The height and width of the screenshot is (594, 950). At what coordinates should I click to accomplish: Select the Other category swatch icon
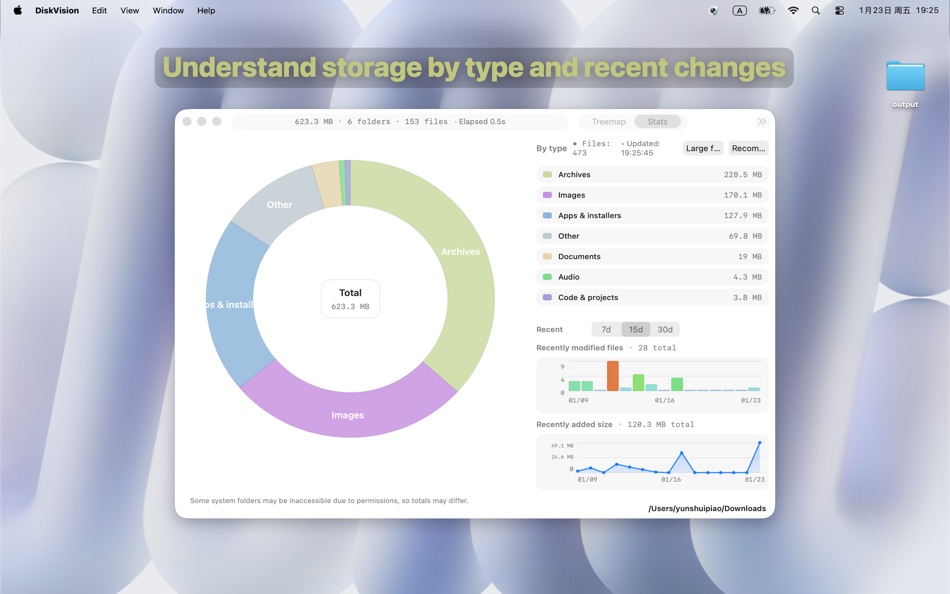546,235
